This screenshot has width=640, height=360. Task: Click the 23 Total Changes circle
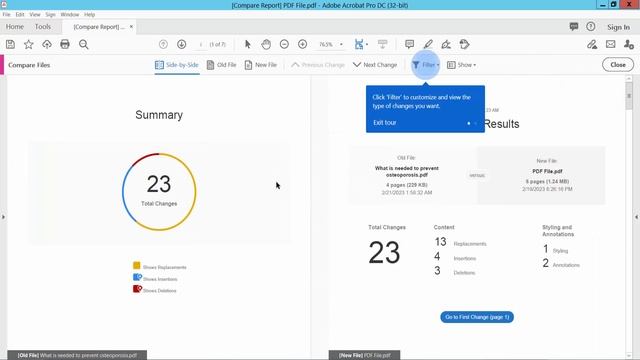pyautogui.click(x=159, y=192)
